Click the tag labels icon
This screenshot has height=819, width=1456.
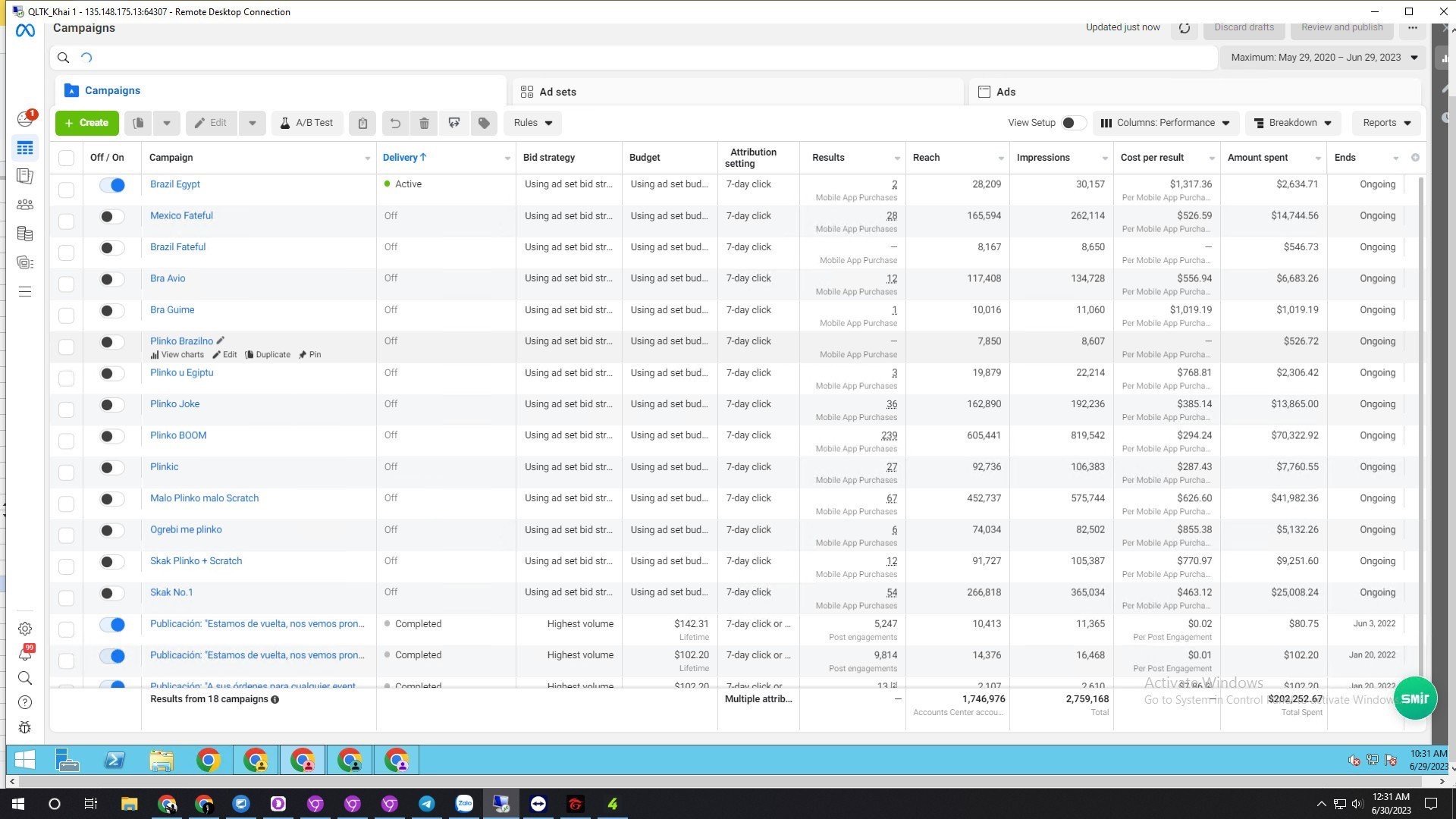pos(484,123)
